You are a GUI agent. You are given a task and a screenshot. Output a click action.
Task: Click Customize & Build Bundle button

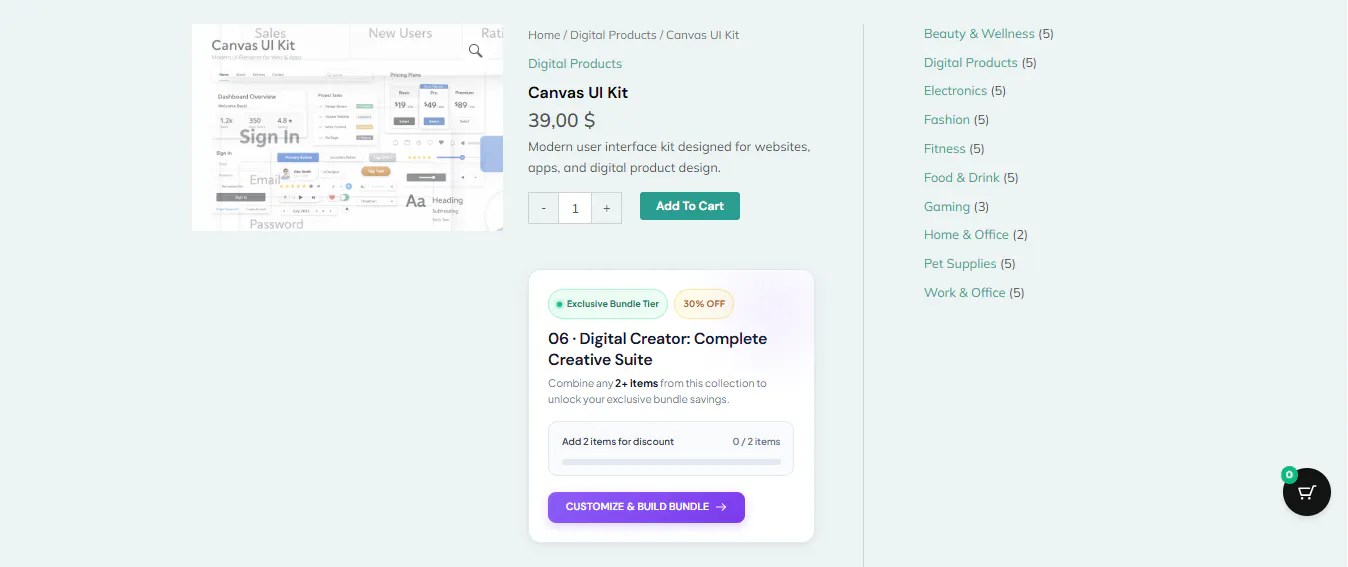[646, 507]
